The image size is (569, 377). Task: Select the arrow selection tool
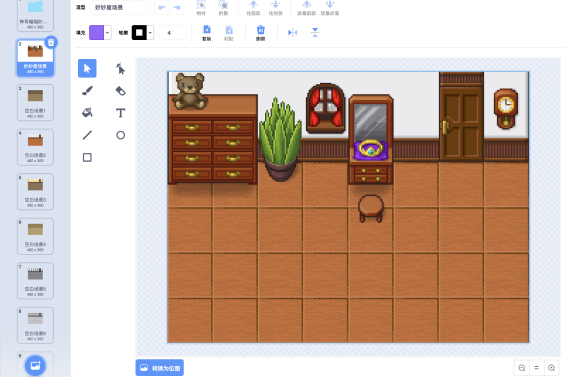tap(87, 68)
